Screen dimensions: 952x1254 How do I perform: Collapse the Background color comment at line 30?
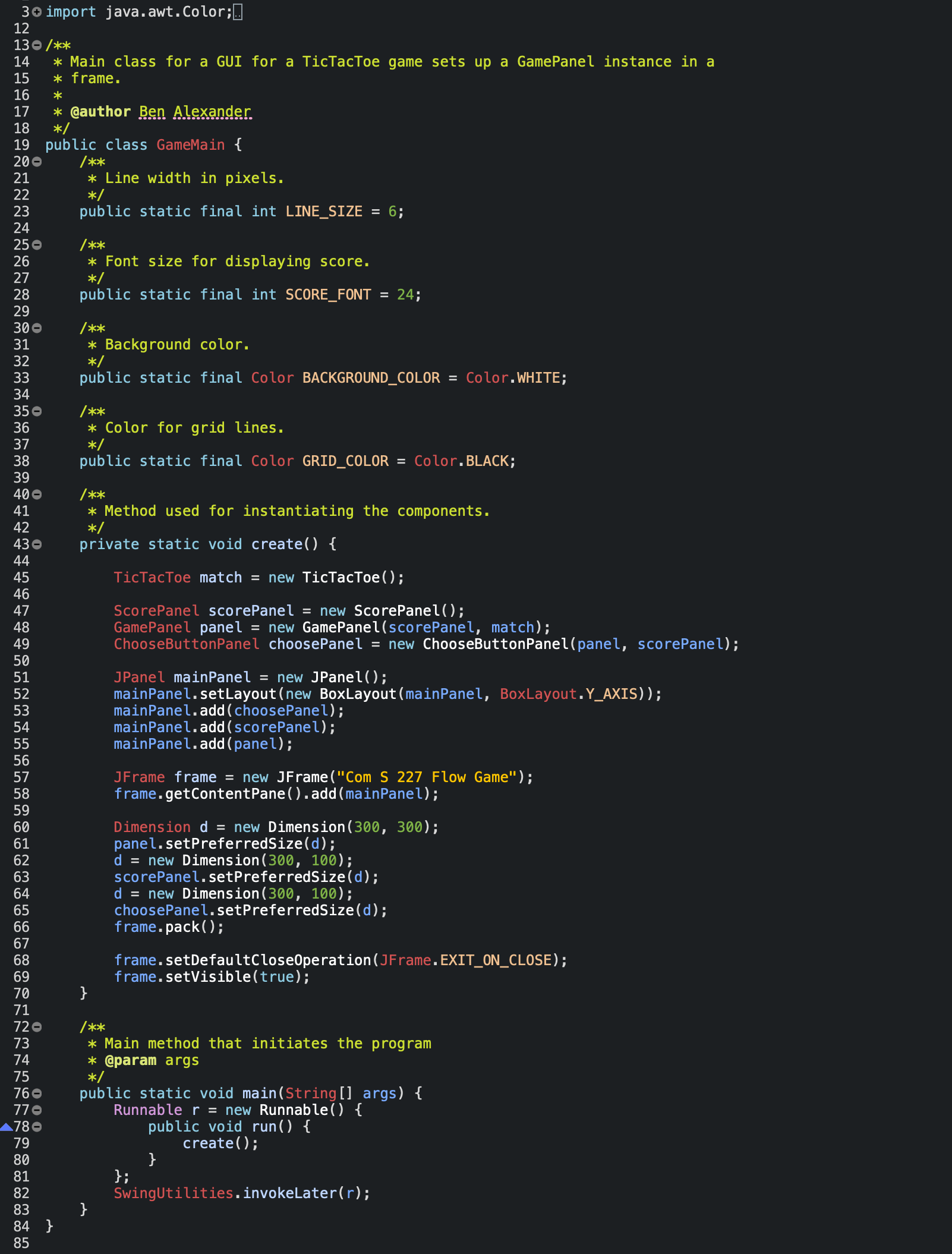pos(37,328)
